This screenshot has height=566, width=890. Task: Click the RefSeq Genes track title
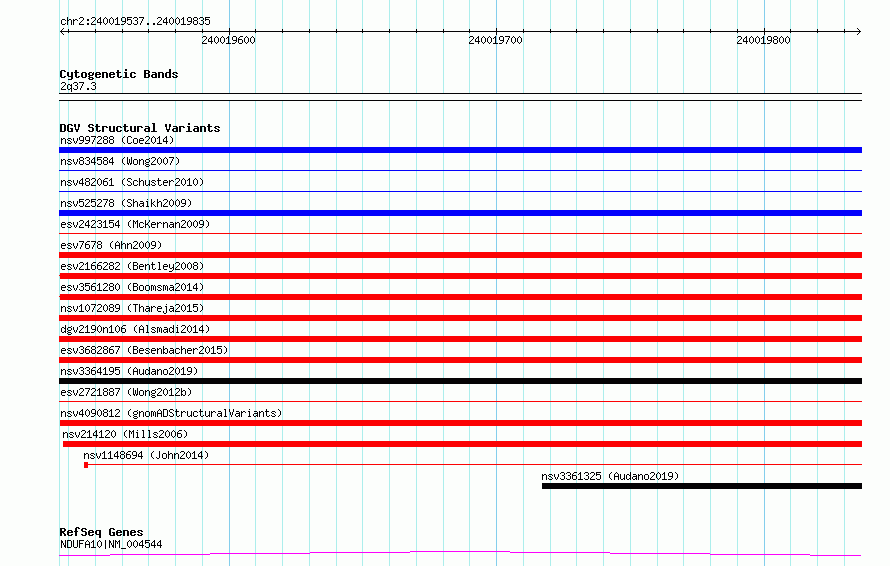point(101,532)
